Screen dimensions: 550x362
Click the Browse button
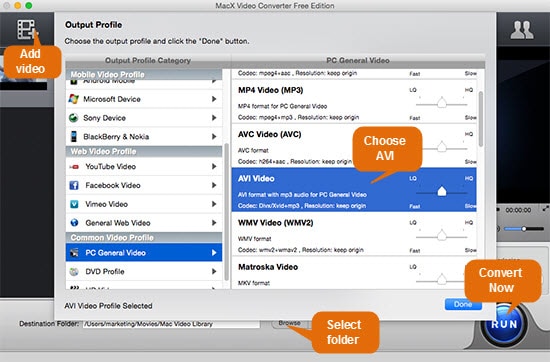pos(289,323)
